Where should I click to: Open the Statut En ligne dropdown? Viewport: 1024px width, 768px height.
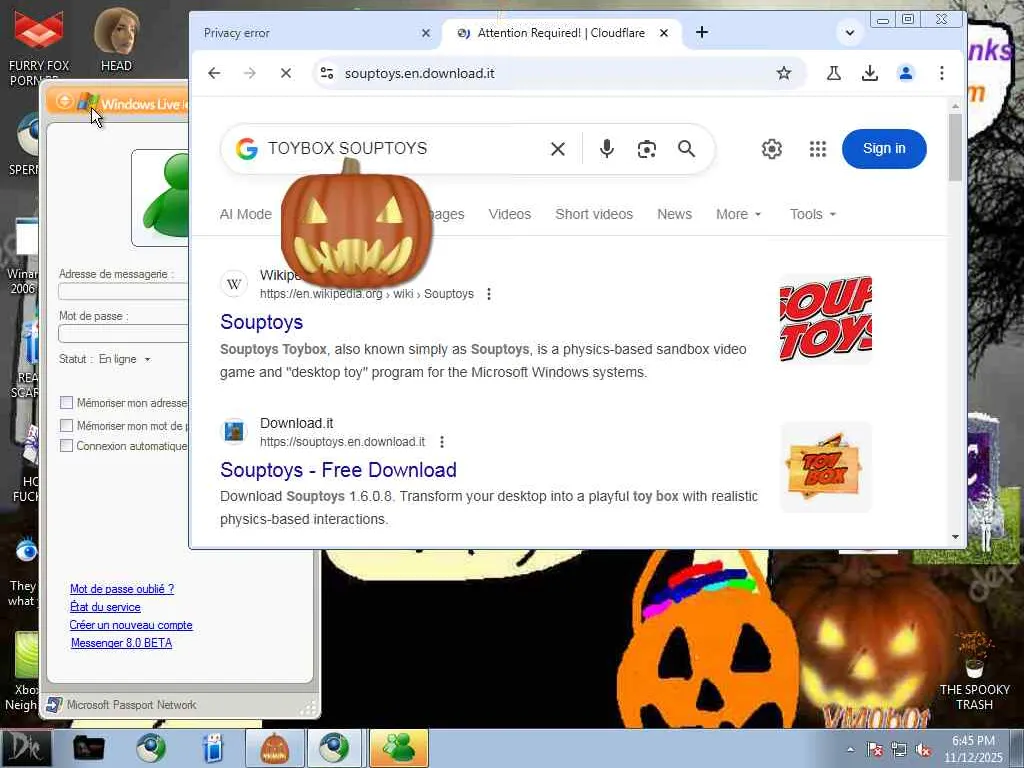[x=125, y=359]
